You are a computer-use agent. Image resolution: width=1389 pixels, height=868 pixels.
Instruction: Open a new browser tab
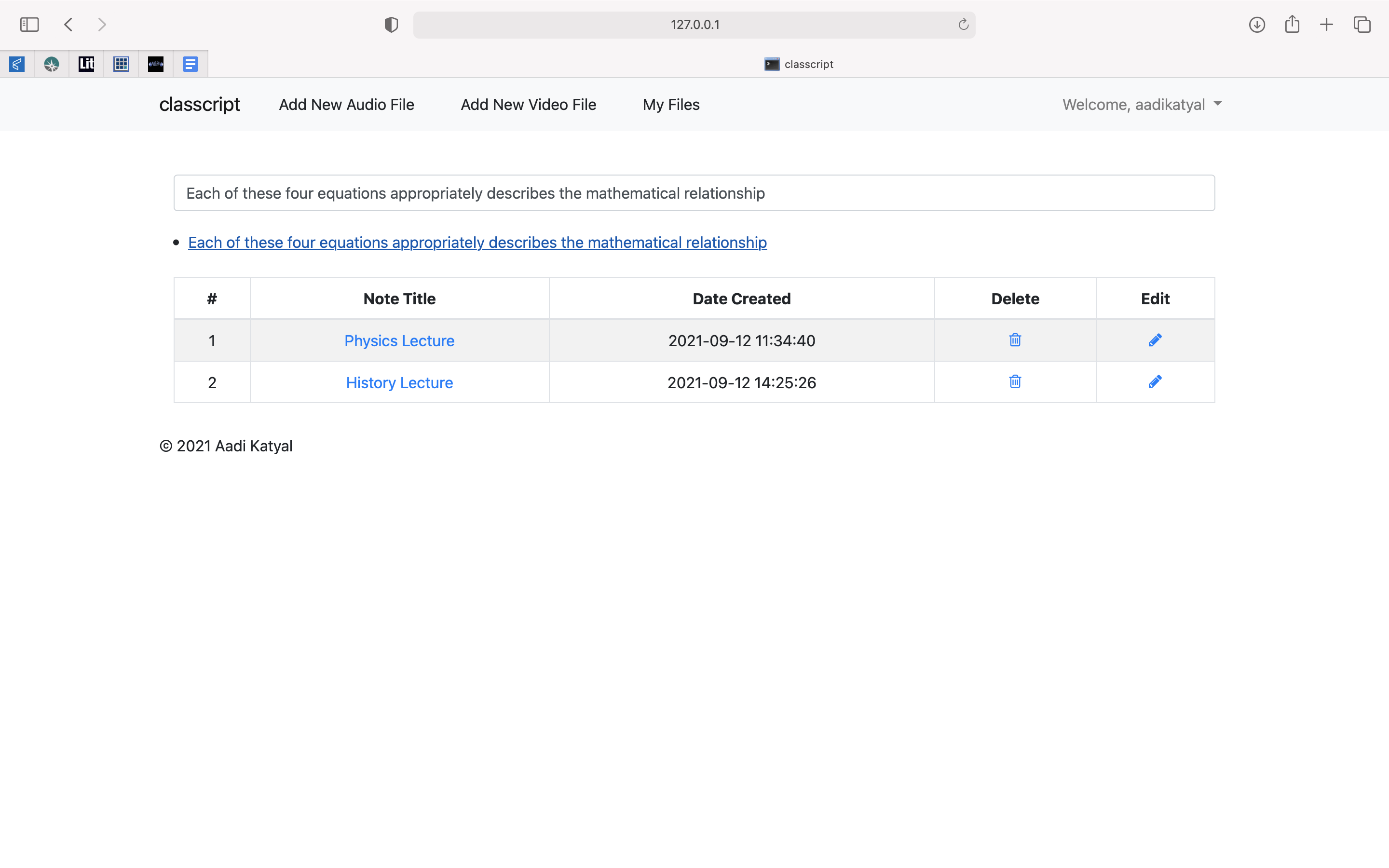pos(1326,25)
